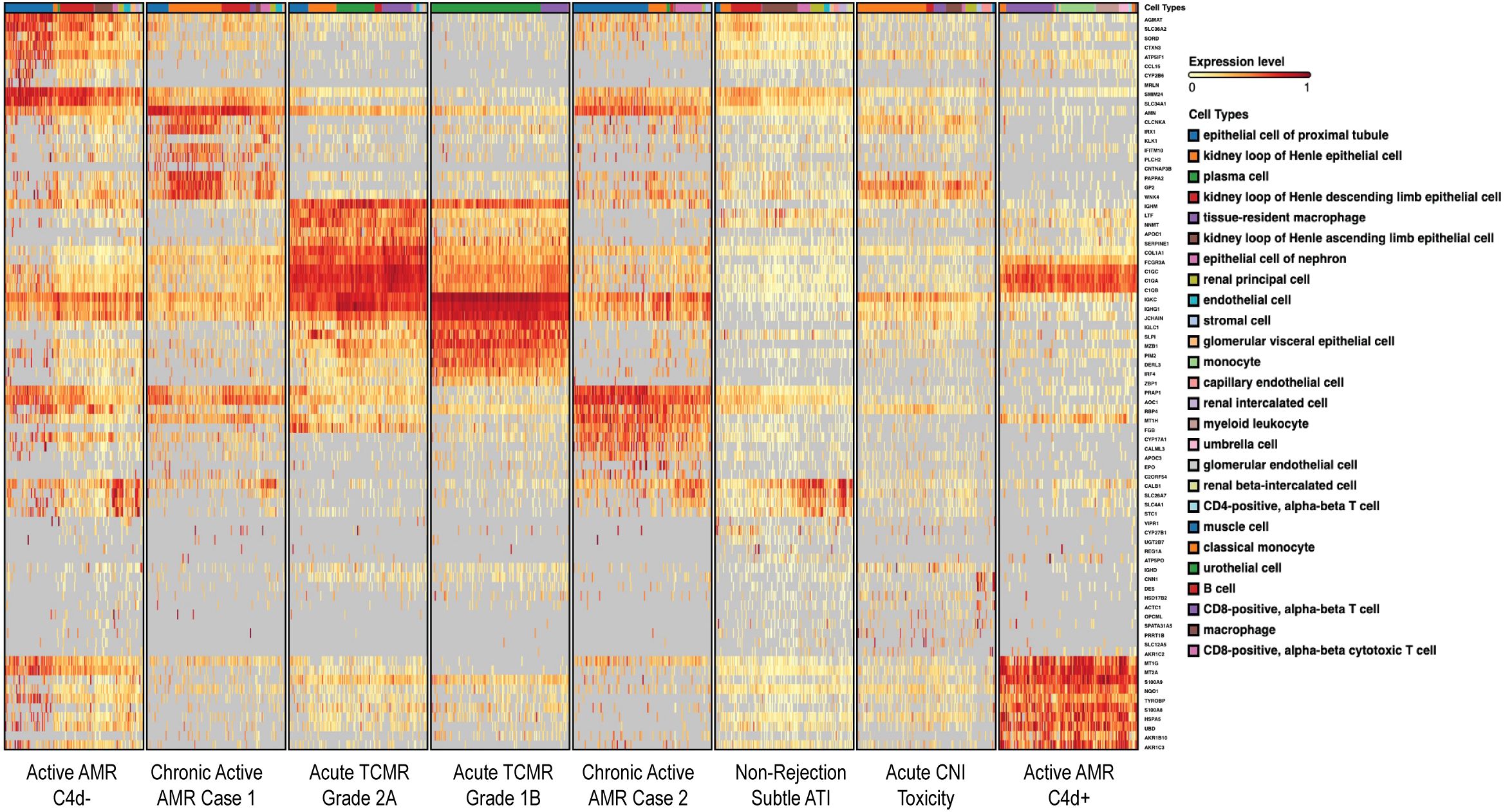The height and width of the screenshot is (812, 1505).
Task: Select the Non-Rejection Subtle ATI label
Action: click(790, 784)
